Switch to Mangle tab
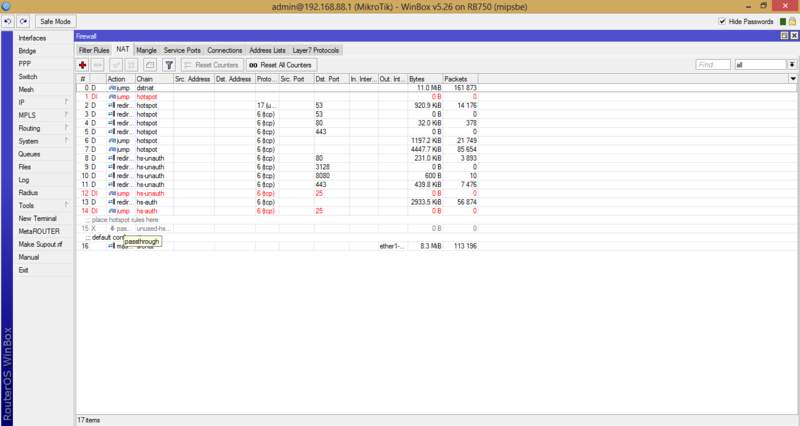This screenshot has height=426, width=800. pos(146,50)
